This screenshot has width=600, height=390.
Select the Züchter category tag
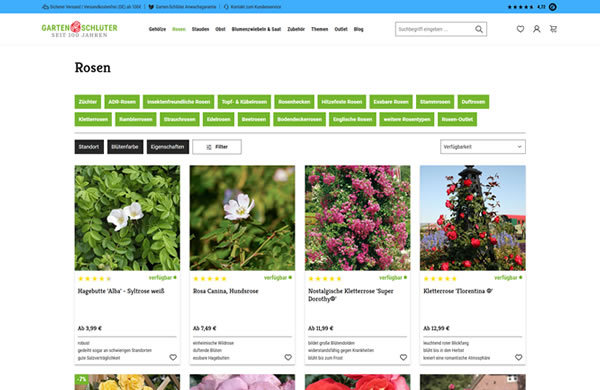88,102
